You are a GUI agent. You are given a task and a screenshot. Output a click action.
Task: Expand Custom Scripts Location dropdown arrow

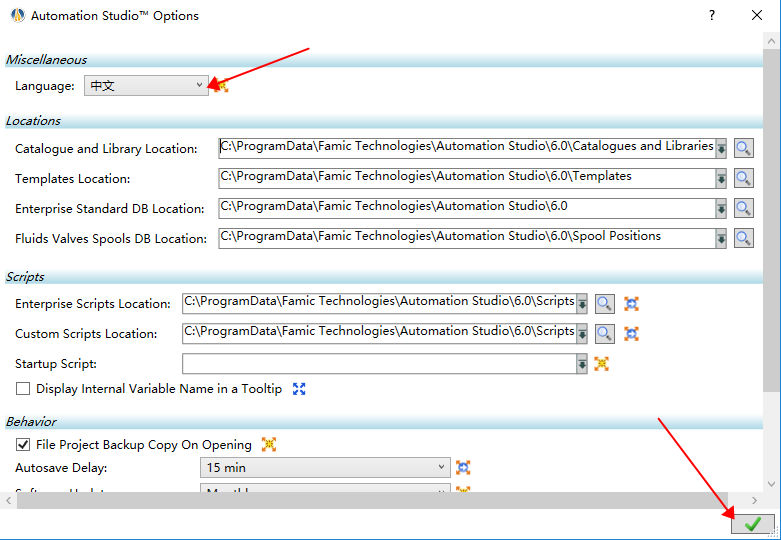point(582,334)
